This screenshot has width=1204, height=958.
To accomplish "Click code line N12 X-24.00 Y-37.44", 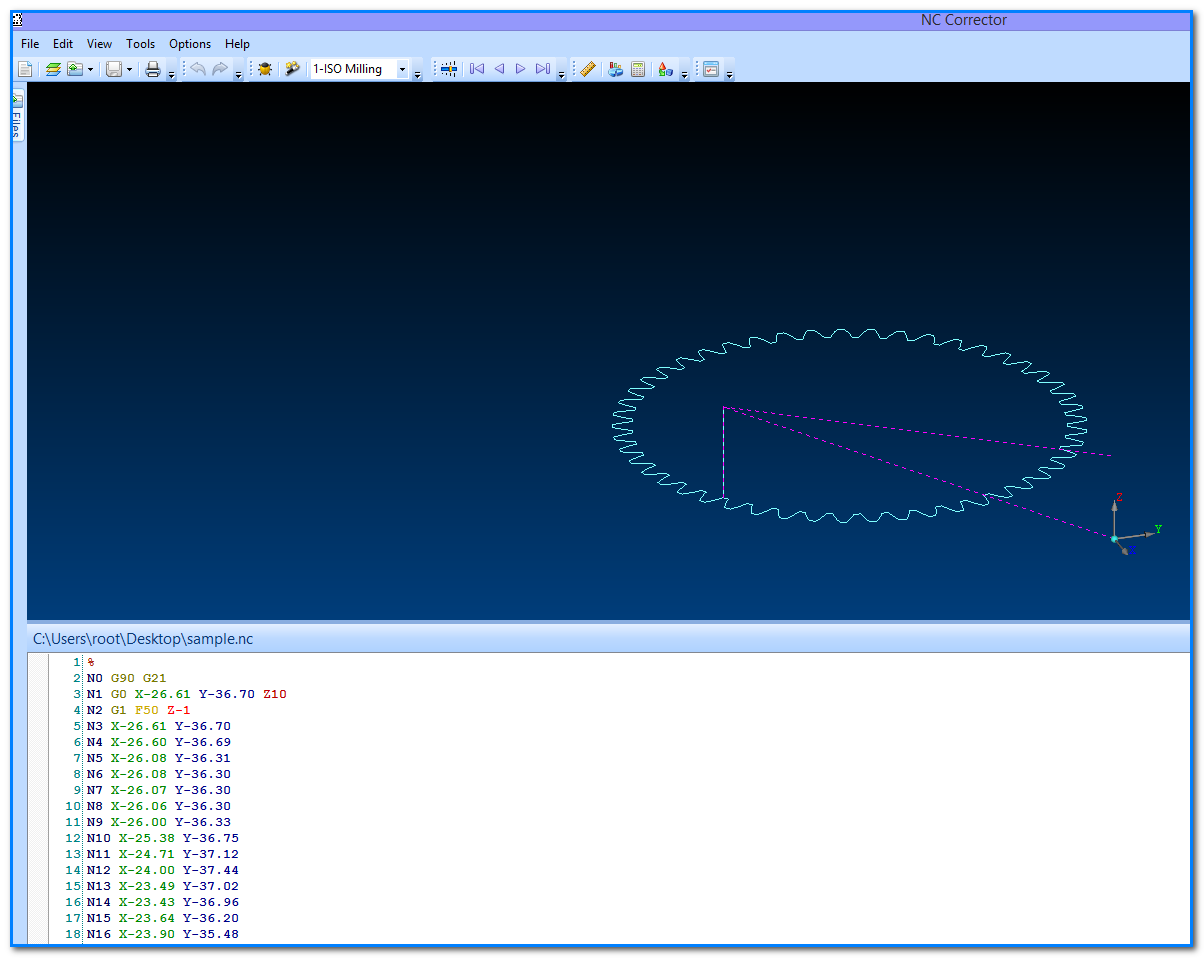I will (162, 870).
